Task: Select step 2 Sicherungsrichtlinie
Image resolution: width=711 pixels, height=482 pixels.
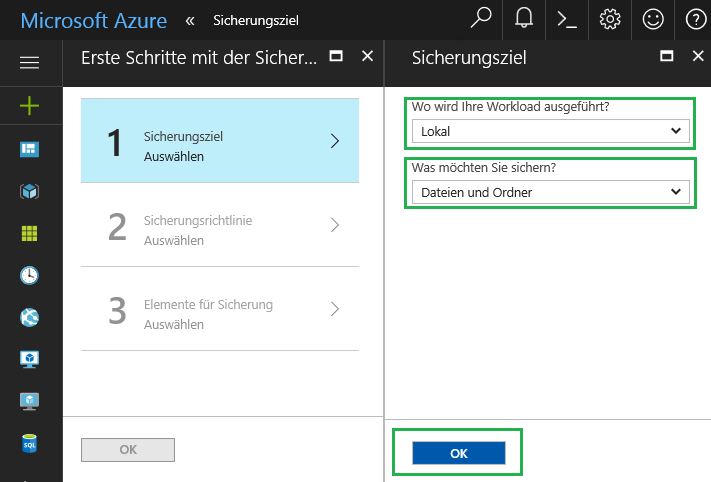Action: click(220, 225)
